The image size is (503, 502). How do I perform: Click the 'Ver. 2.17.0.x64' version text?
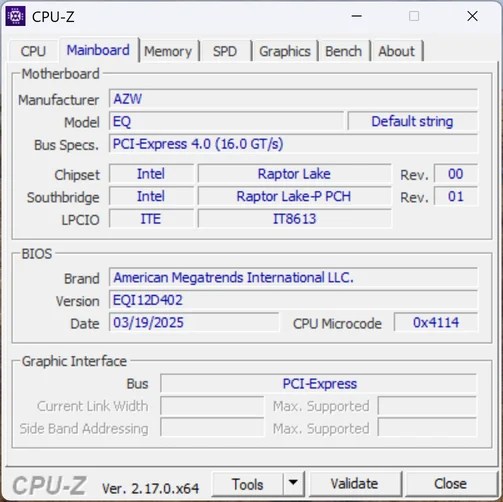click(x=150, y=489)
